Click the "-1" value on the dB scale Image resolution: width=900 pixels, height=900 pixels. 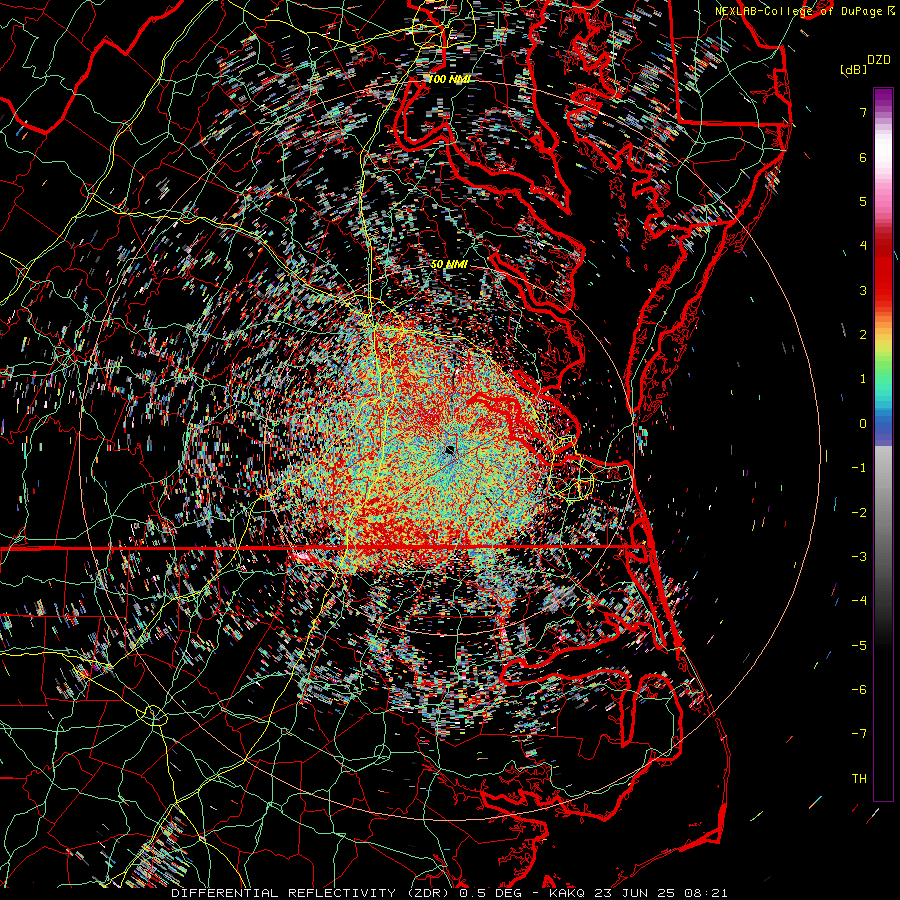859,468
